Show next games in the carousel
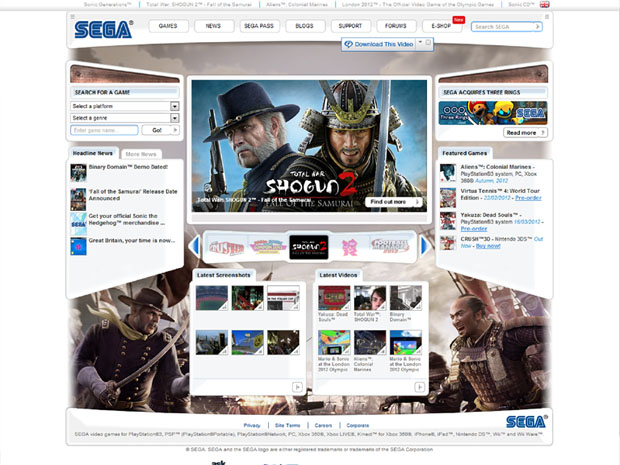620x465 pixels. point(425,246)
